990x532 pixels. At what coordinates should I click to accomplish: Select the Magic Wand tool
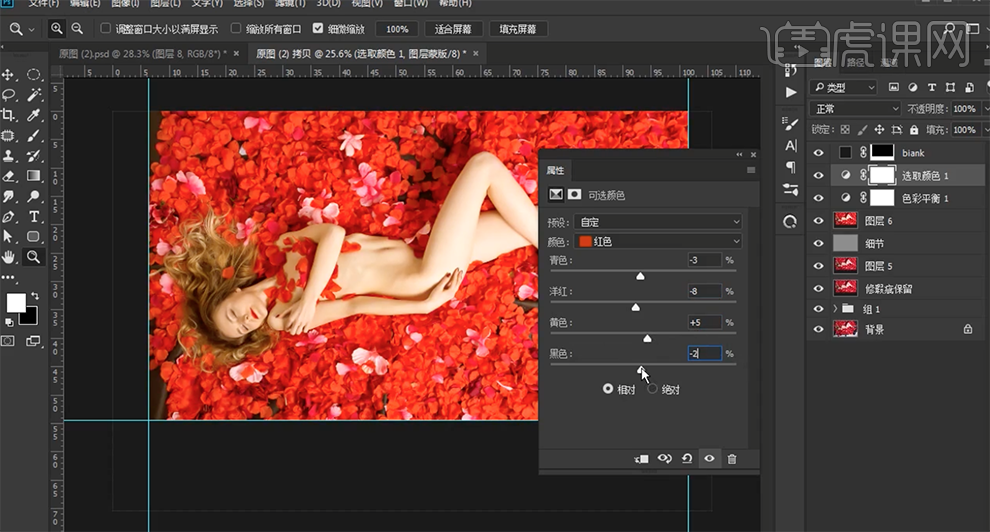(34, 95)
